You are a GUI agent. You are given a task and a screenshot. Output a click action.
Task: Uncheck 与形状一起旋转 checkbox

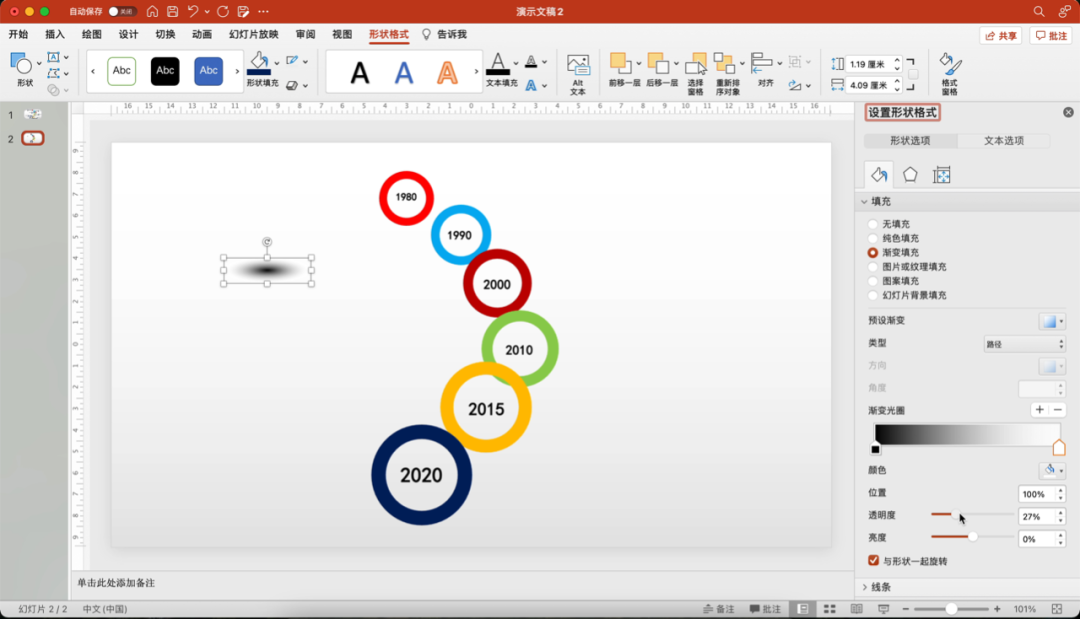(873, 560)
